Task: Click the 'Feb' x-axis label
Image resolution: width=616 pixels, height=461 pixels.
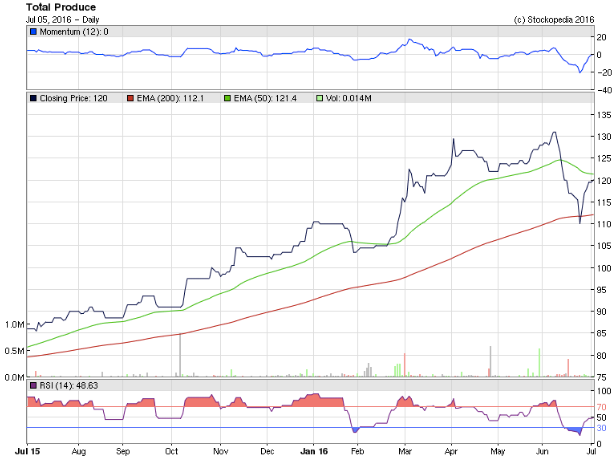Action: pyautogui.click(x=358, y=451)
